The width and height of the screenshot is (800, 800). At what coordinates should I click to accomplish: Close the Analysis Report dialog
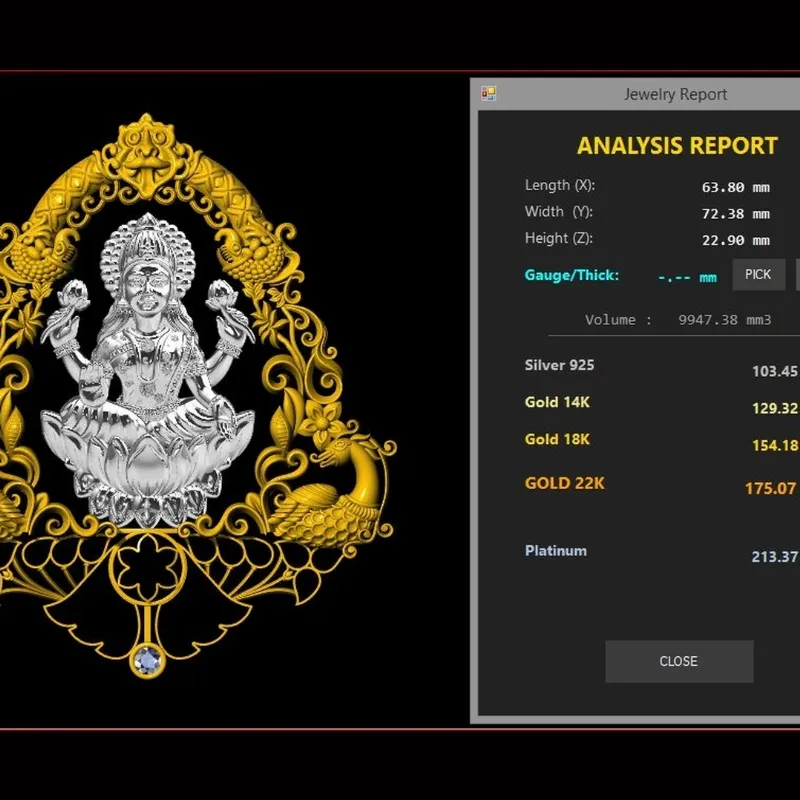pos(679,661)
